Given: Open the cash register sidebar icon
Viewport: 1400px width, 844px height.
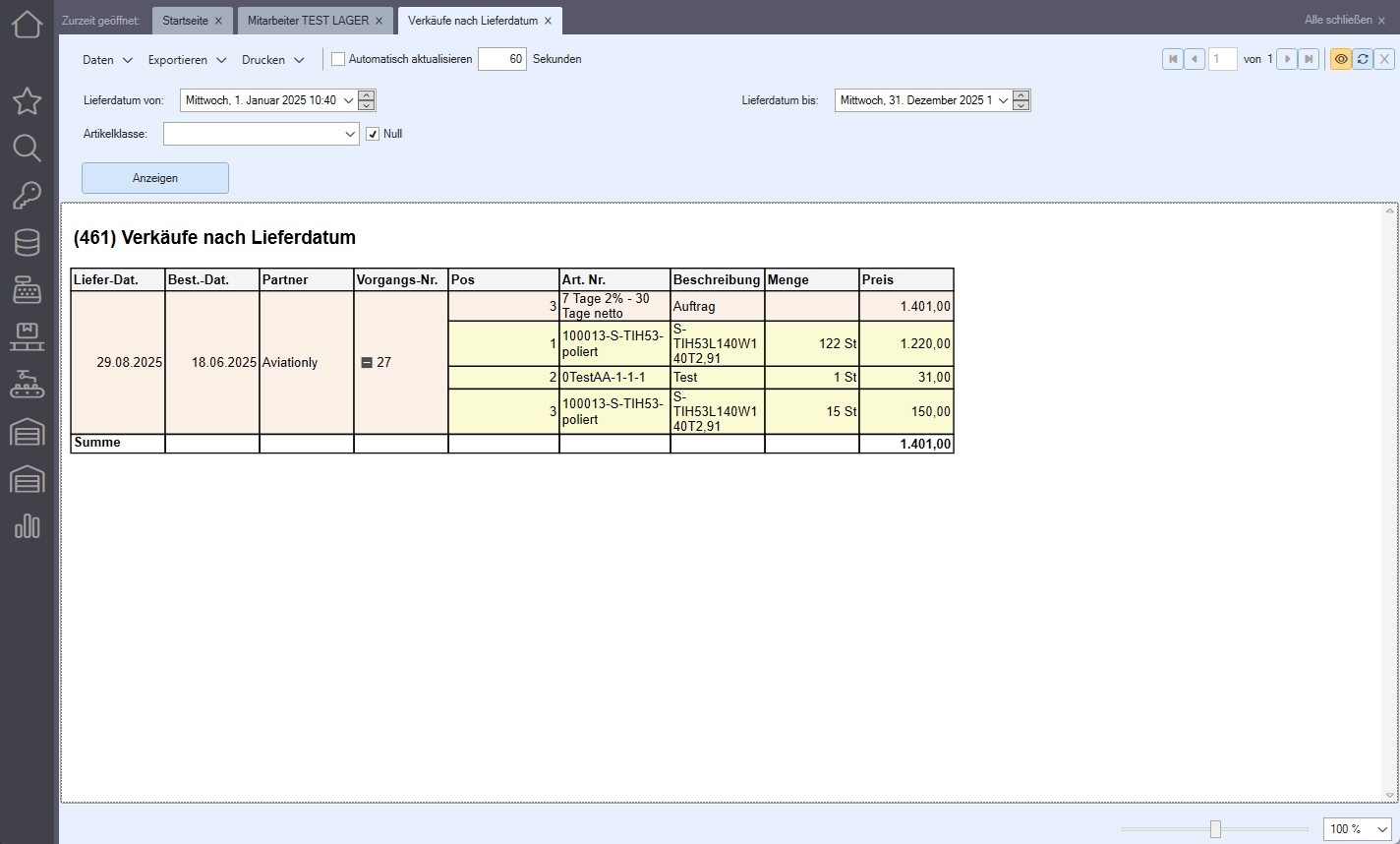Looking at the screenshot, I should point(27,290).
